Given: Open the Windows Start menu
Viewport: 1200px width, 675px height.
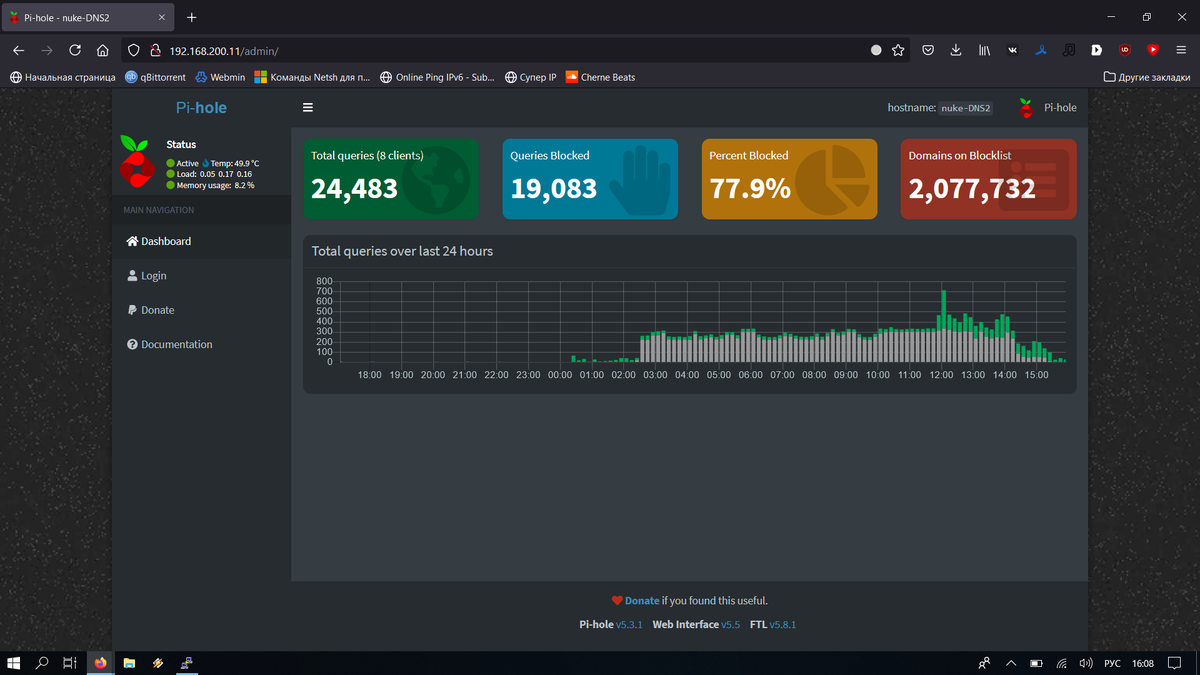Looking at the screenshot, I should (x=14, y=662).
